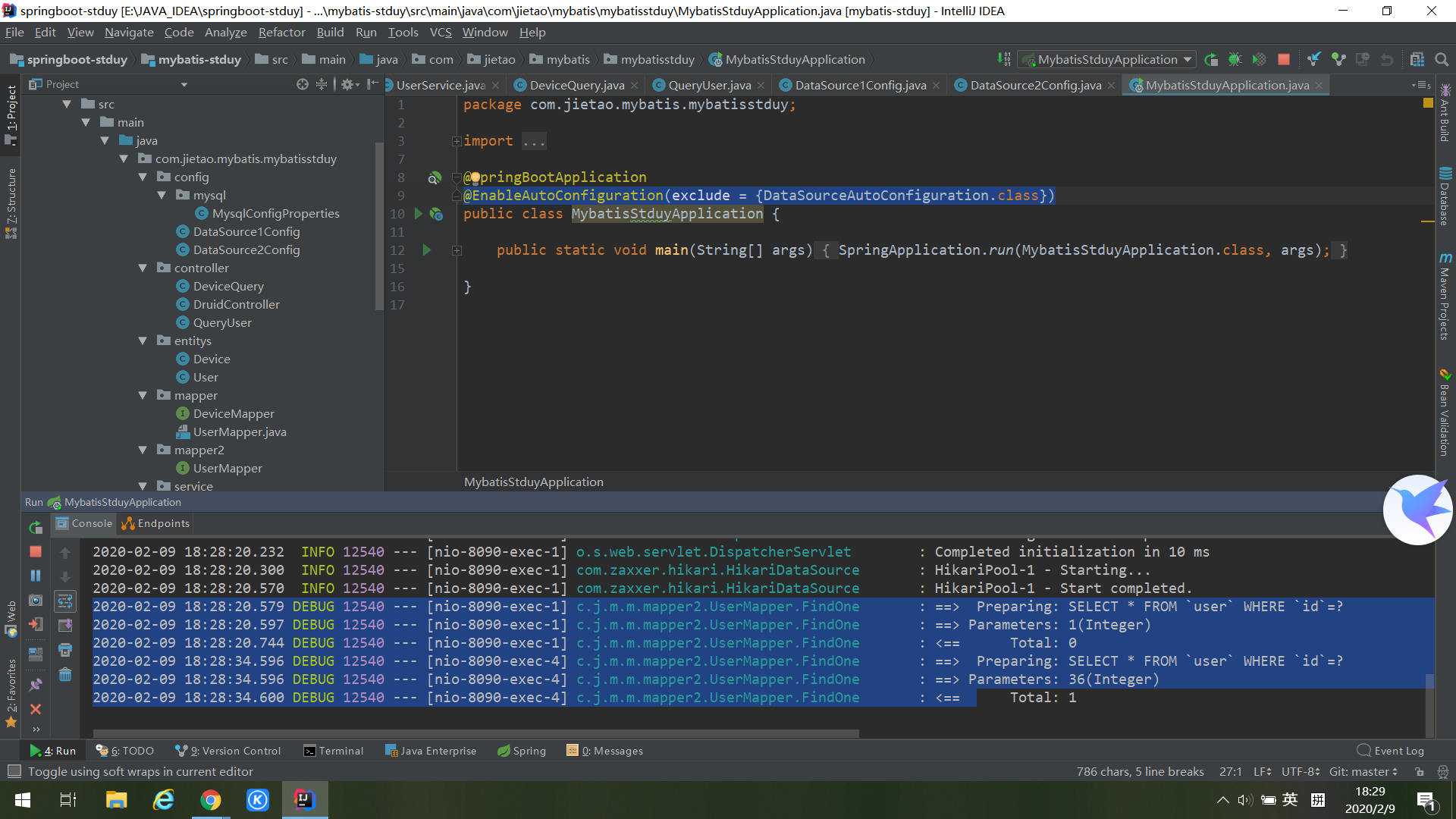The image size is (1456, 819).
Task: Click the Print console output icon
Action: [x=65, y=650]
